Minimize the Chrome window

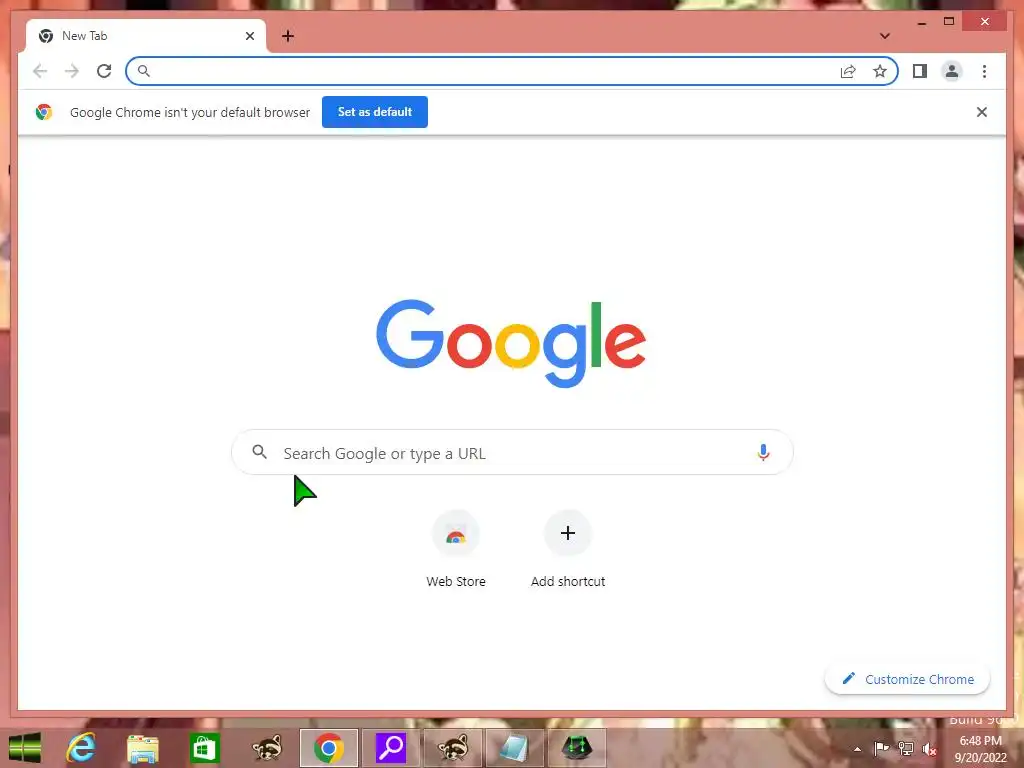[x=921, y=22]
